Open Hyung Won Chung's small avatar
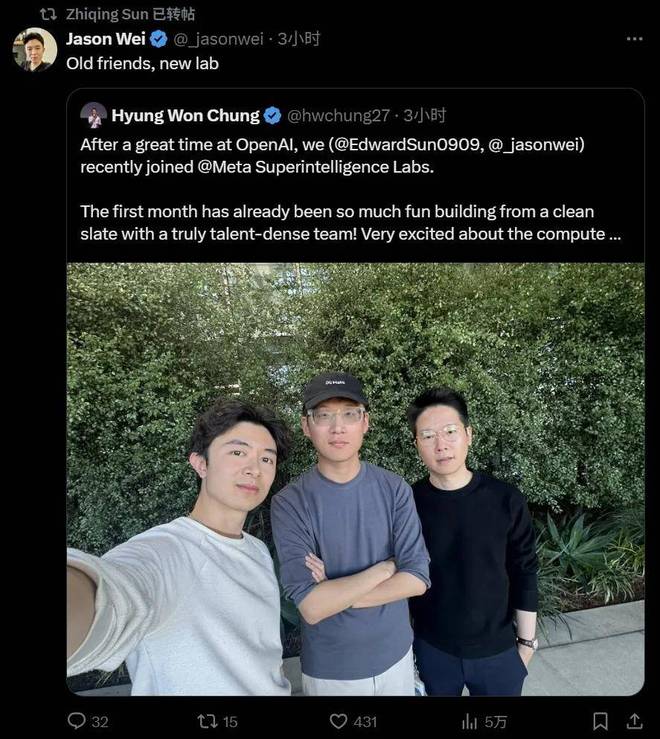Image resolution: width=660 pixels, height=739 pixels. [93, 115]
